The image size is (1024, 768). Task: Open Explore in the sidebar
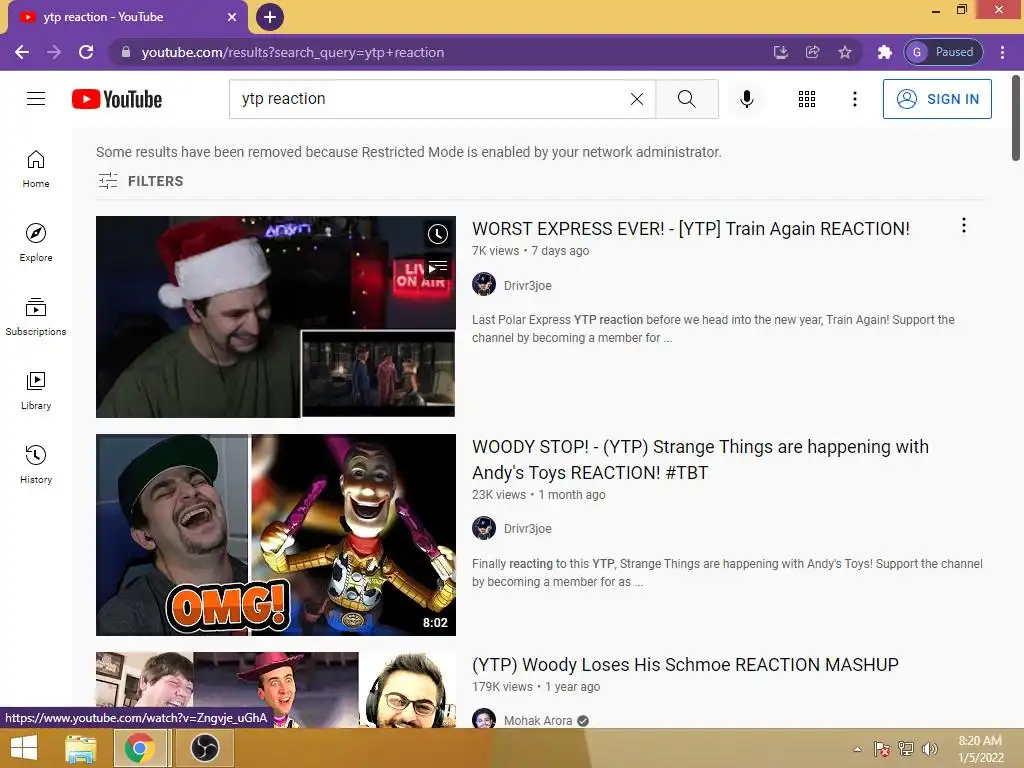pyautogui.click(x=36, y=242)
